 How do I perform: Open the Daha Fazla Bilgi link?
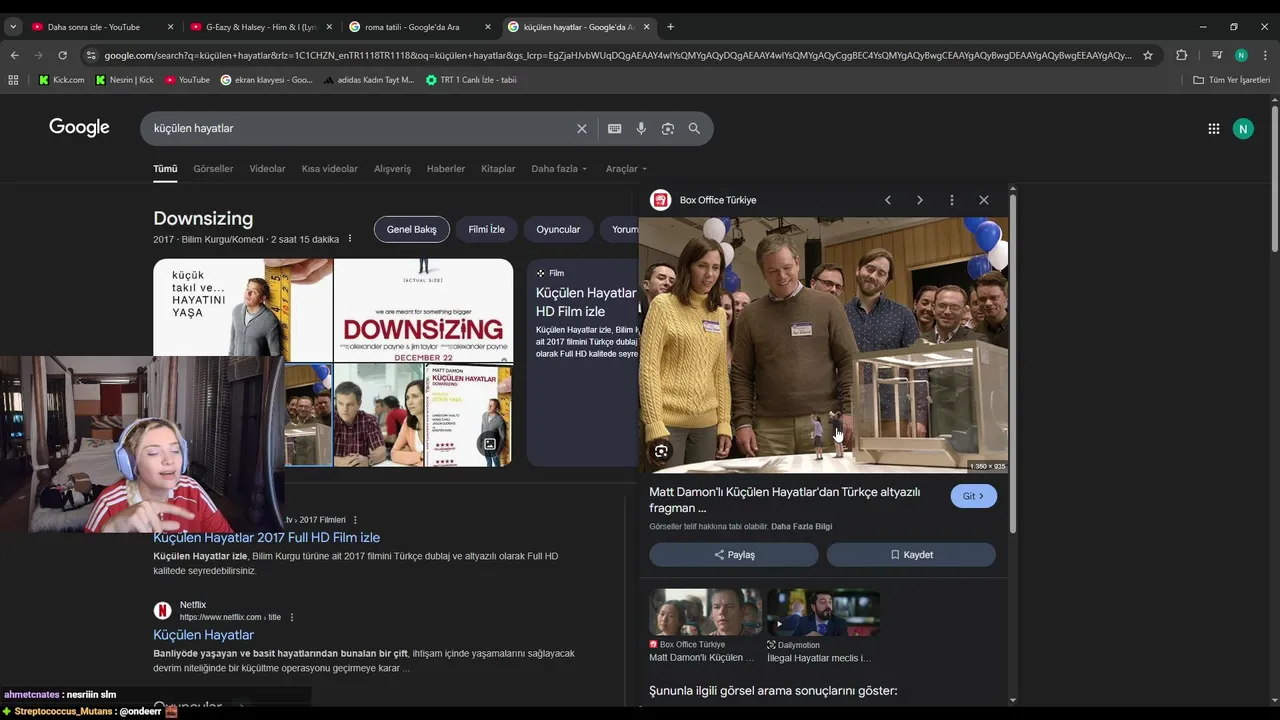coord(801,526)
